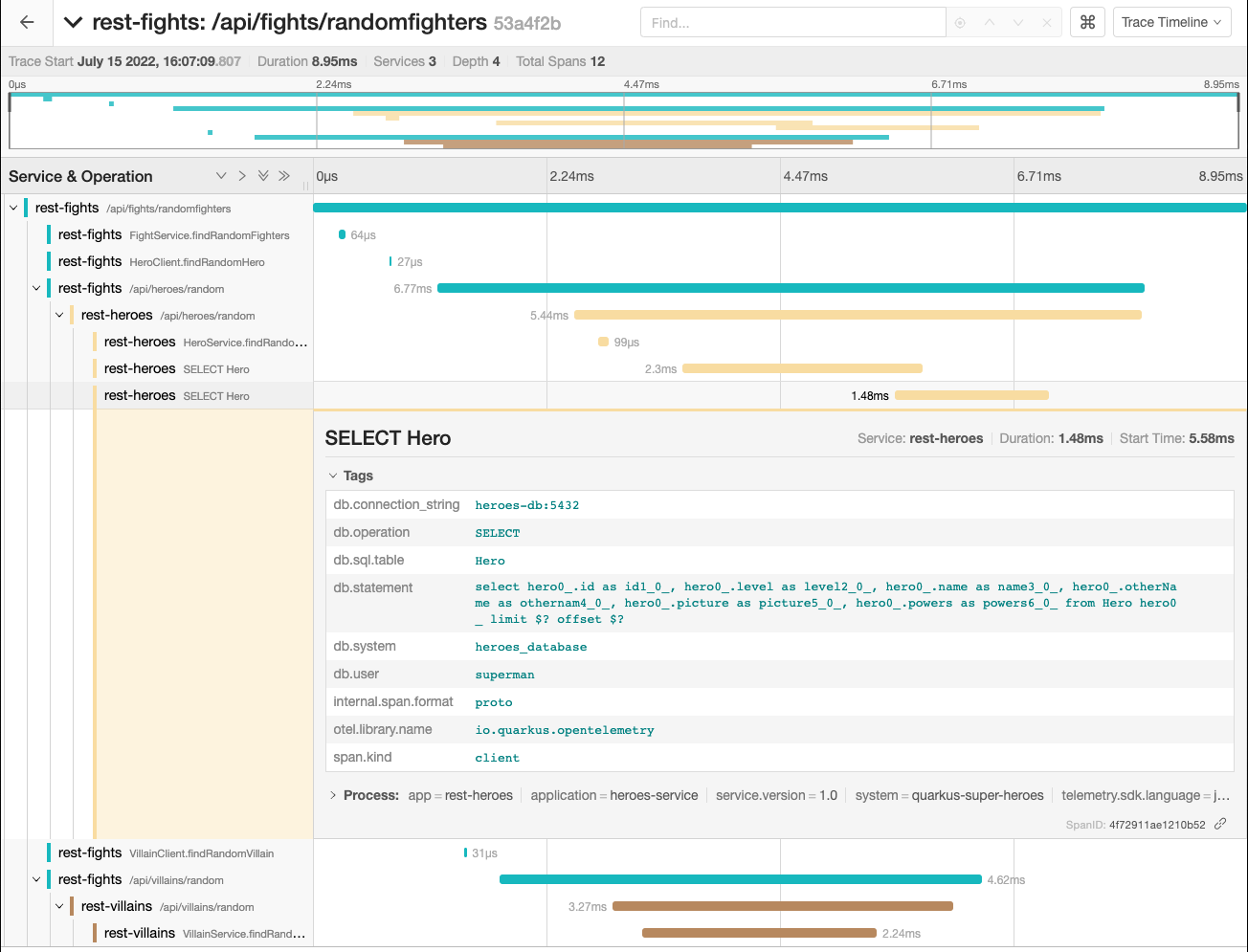This screenshot has height=952, width=1248.
Task: Type in the Find search field
Action: 792,23
